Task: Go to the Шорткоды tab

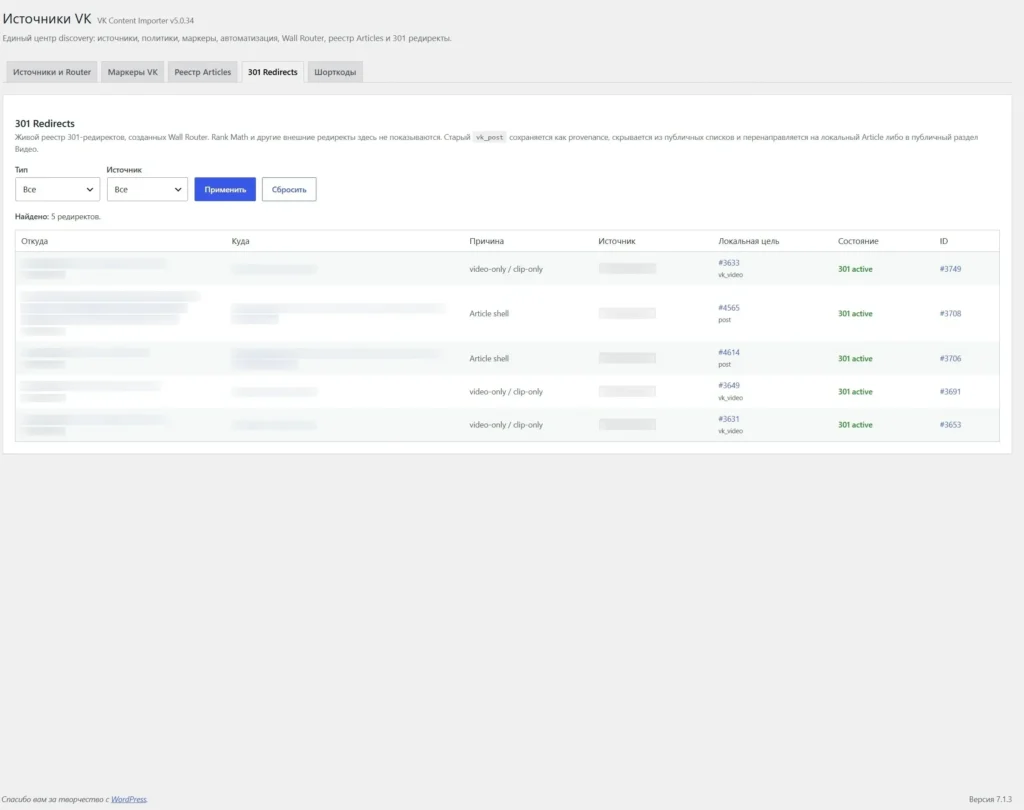Action: [335, 72]
